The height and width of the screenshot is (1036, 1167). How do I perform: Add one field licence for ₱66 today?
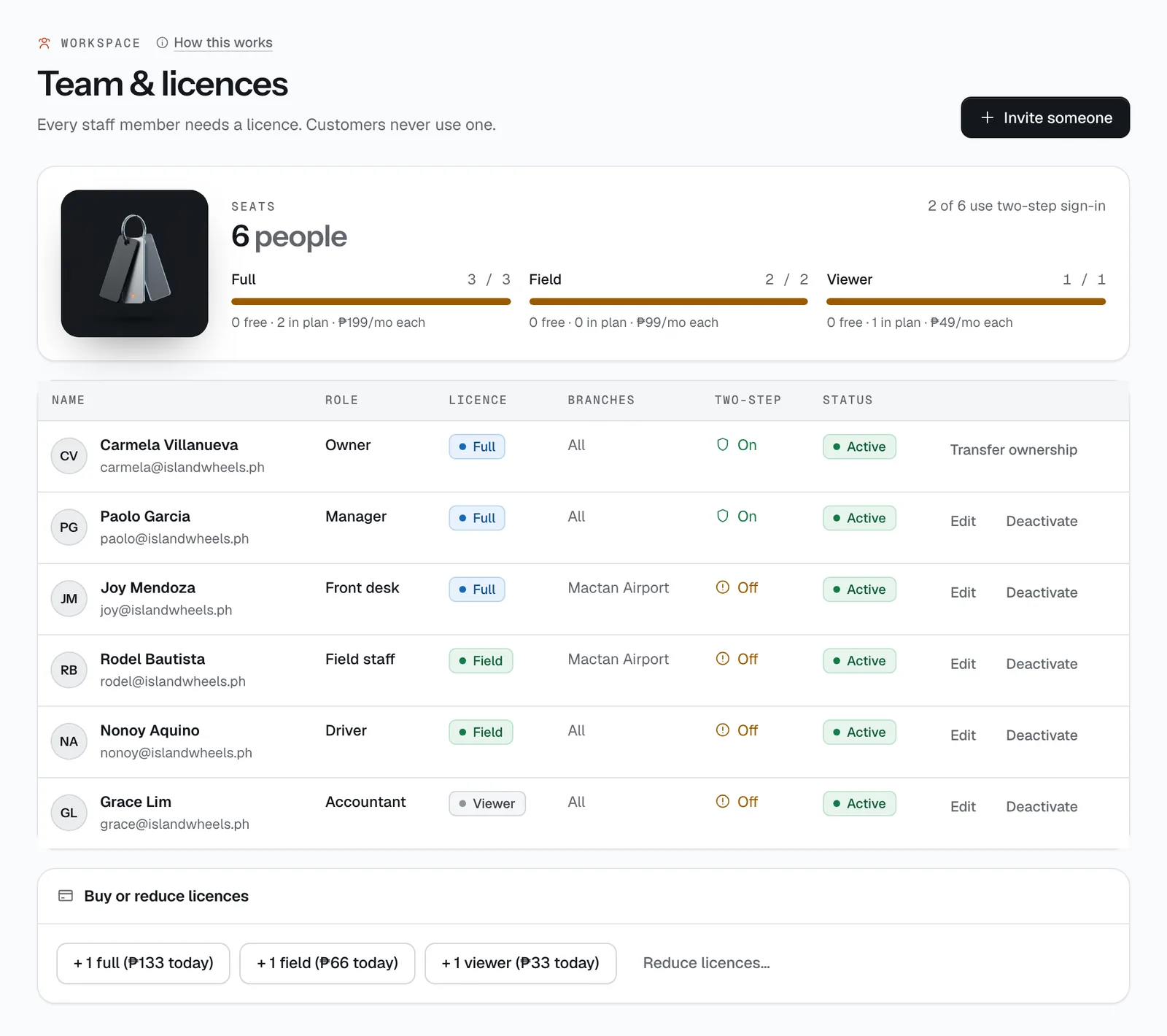(327, 963)
